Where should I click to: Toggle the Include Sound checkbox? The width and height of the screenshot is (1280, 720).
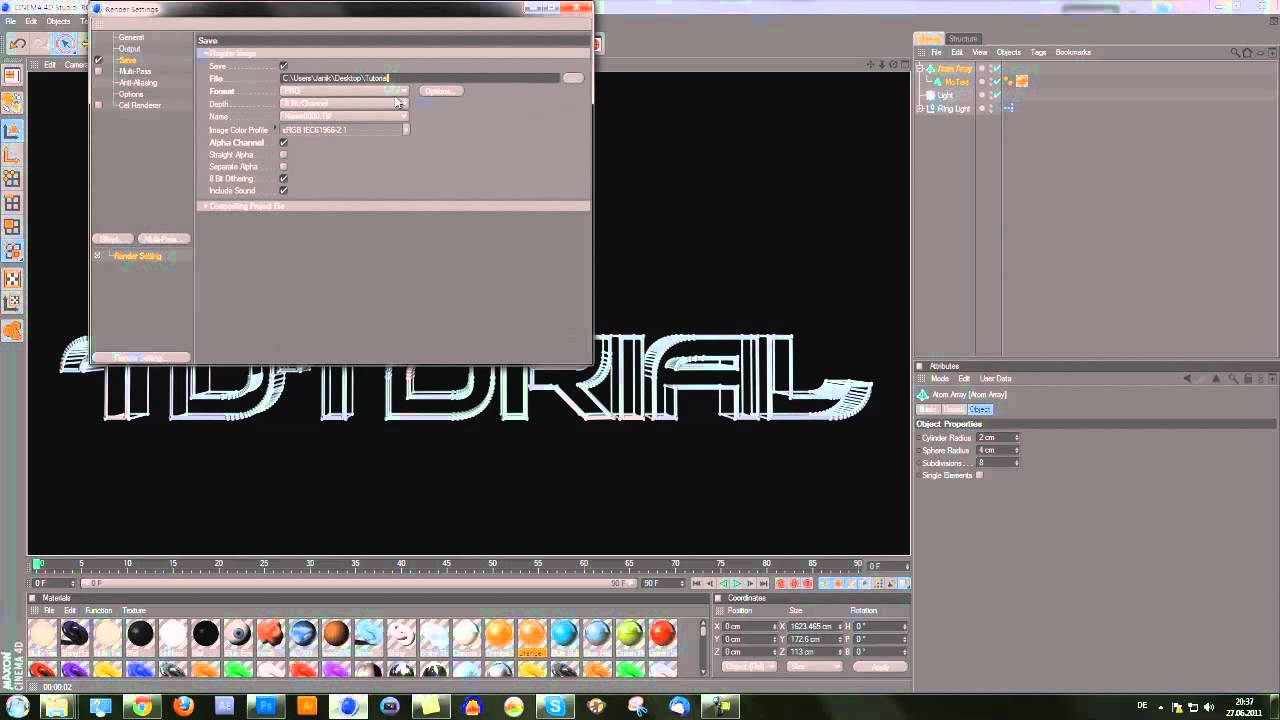click(x=283, y=191)
